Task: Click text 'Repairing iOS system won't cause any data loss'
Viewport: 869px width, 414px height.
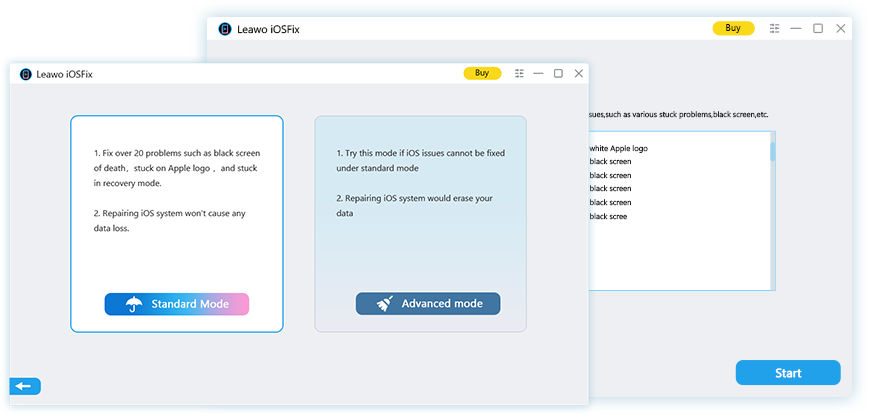Action: pos(170,221)
